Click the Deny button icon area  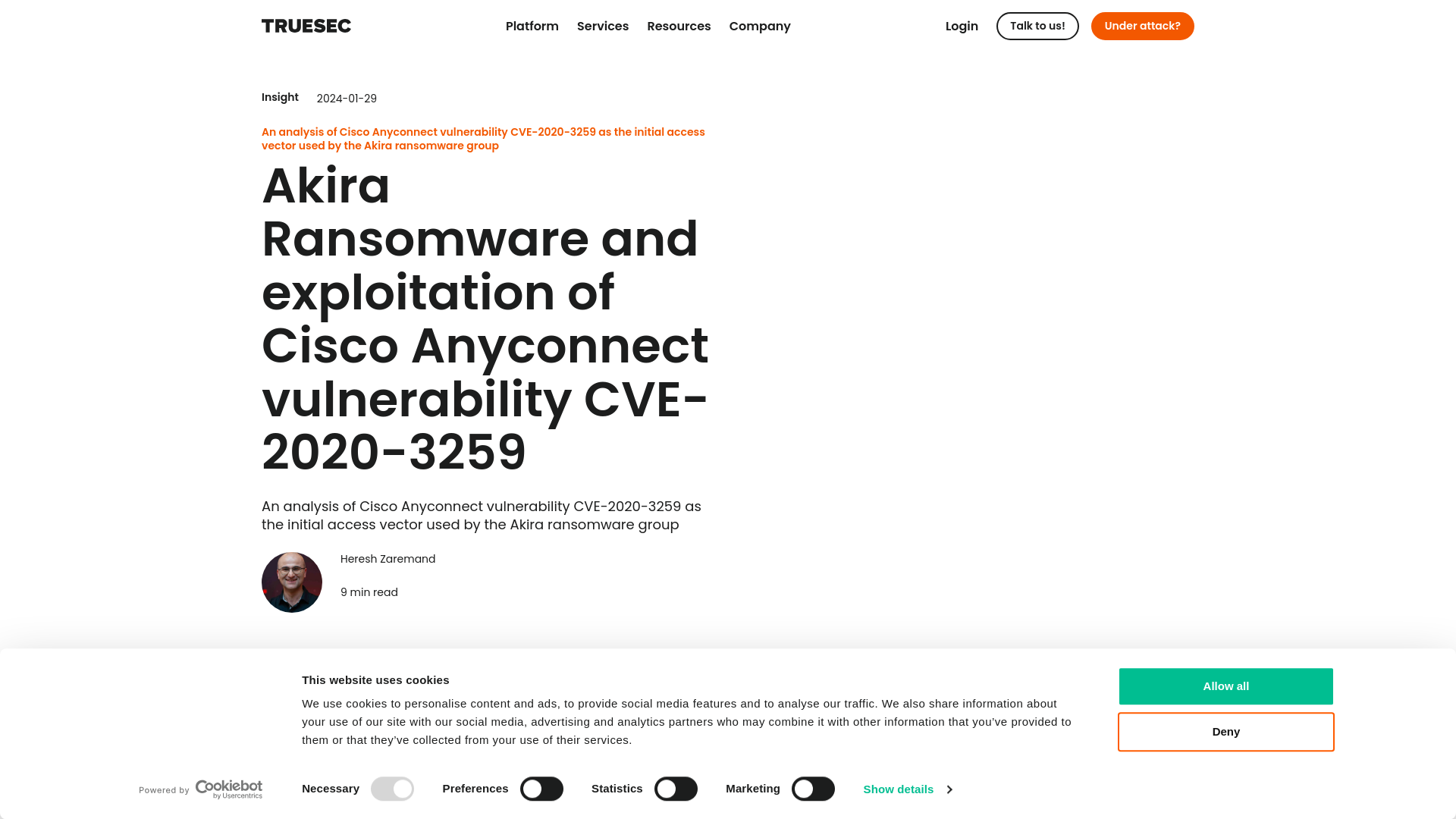pos(1226,731)
